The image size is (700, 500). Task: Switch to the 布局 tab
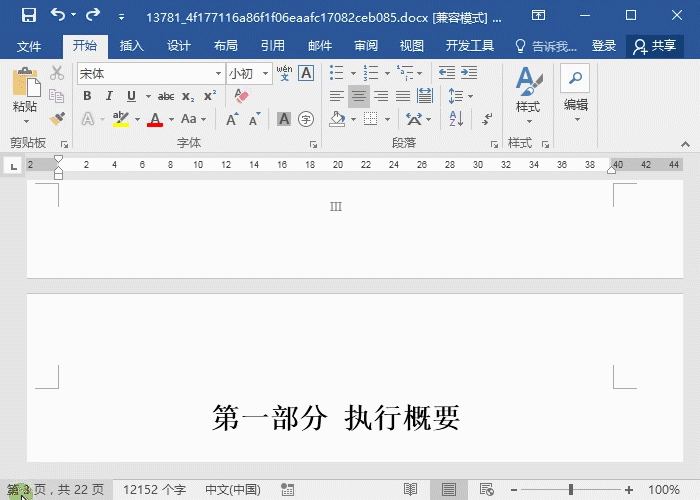click(225, 46)
